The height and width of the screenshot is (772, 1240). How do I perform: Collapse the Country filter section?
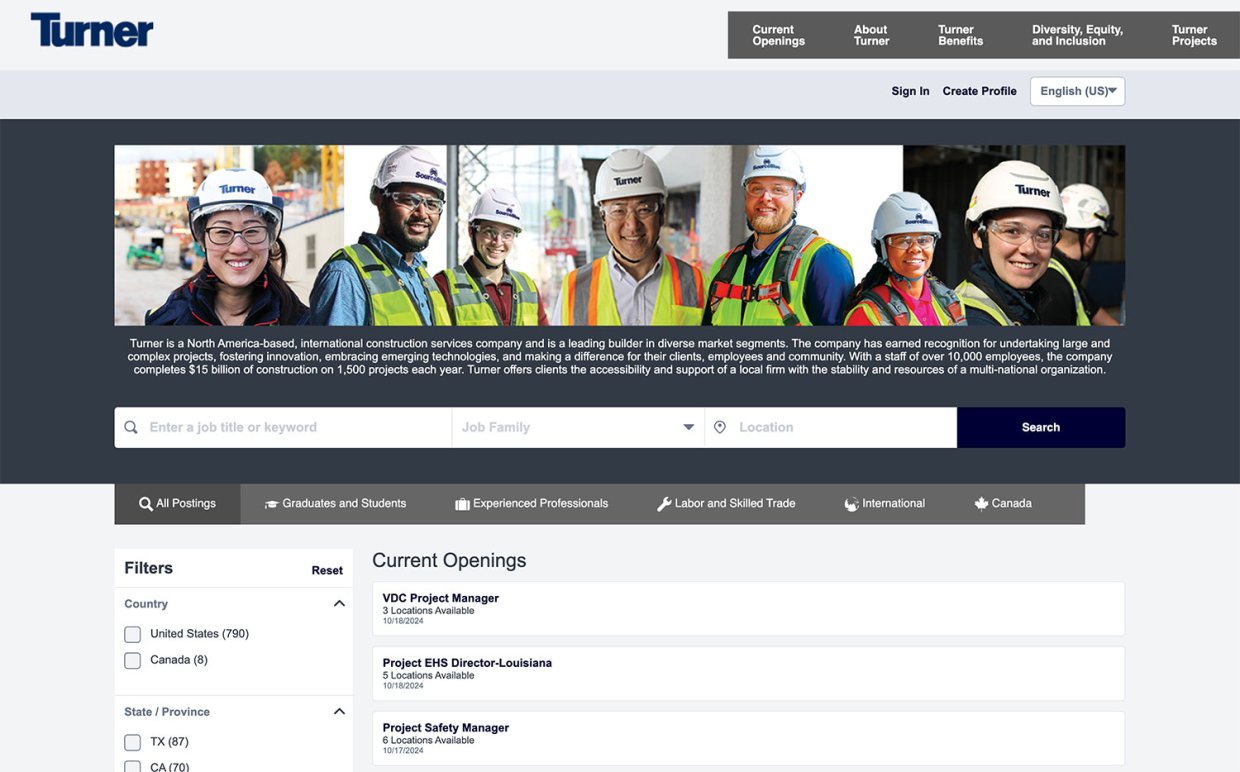339,604
